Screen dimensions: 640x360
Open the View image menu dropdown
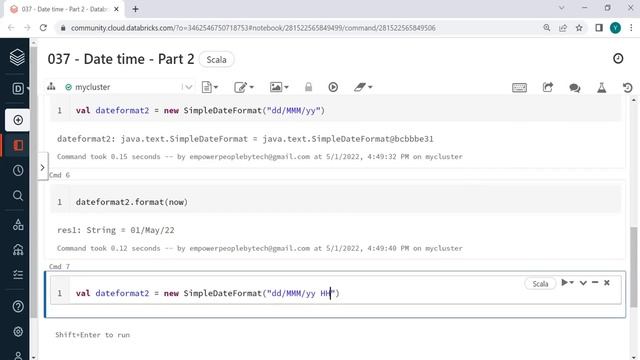(279, 87)
